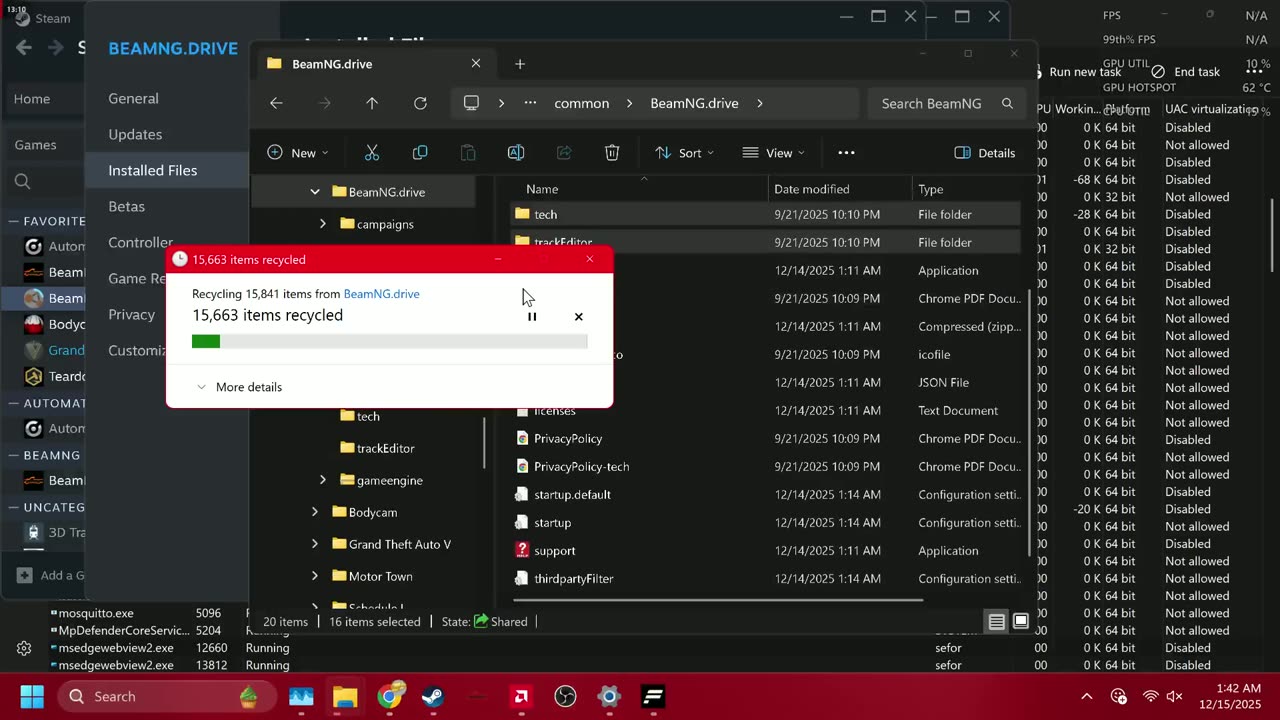Open the Betas section in Steam properties
This screenshot has width=1280, height=720.
(127, 206)
